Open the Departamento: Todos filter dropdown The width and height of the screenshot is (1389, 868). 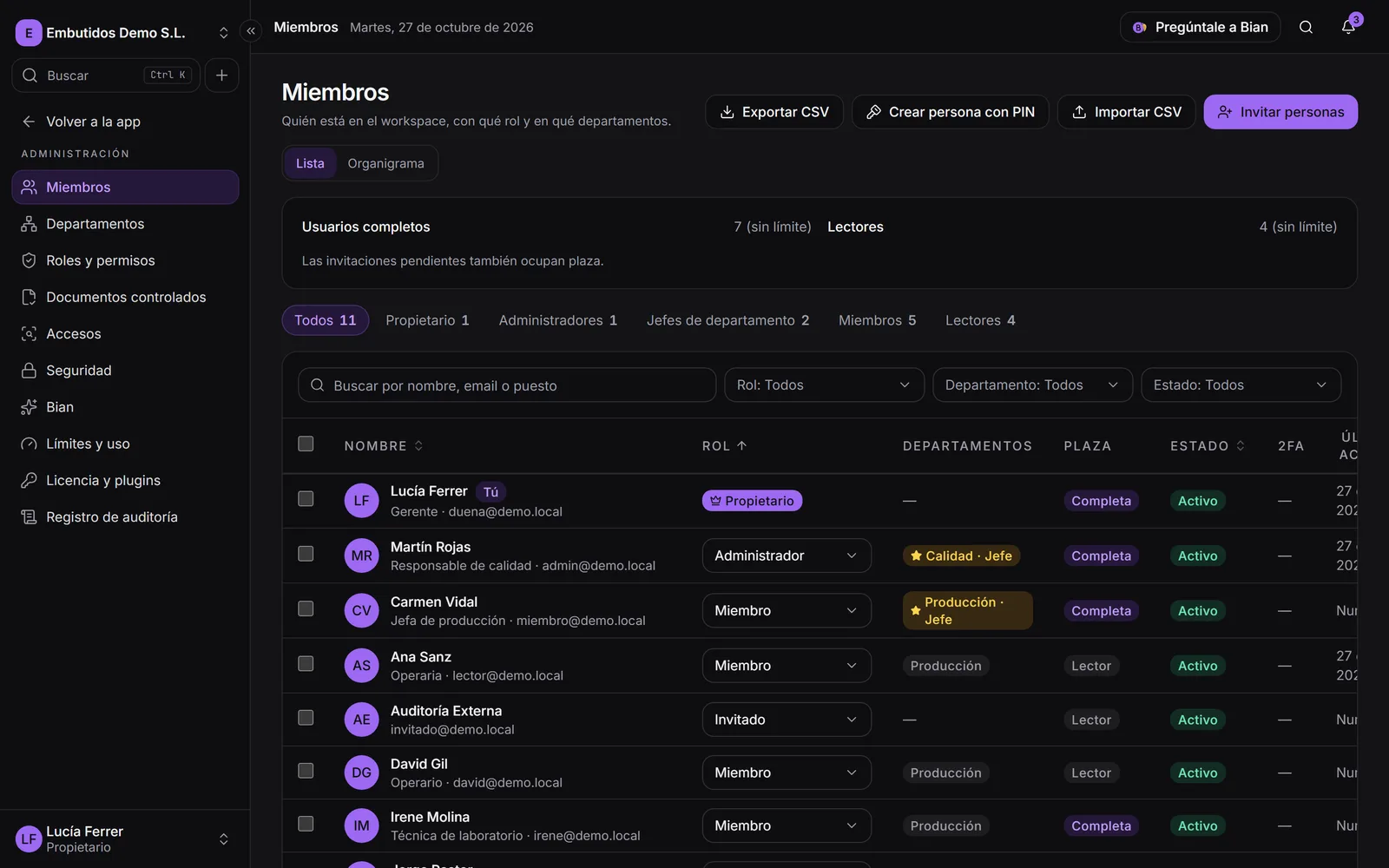tap(1032, 385)
